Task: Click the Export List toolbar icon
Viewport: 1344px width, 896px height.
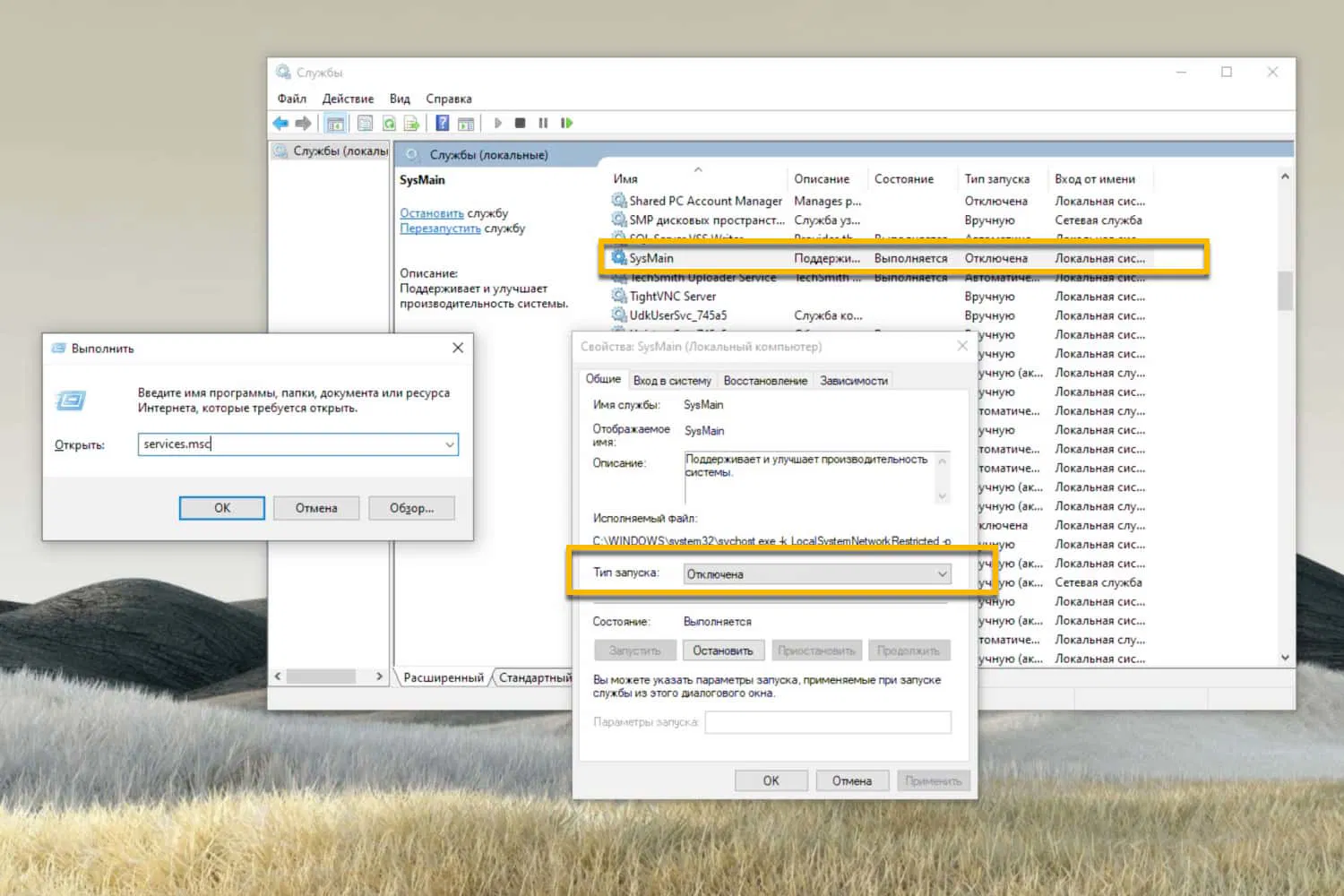Action: 412,123
